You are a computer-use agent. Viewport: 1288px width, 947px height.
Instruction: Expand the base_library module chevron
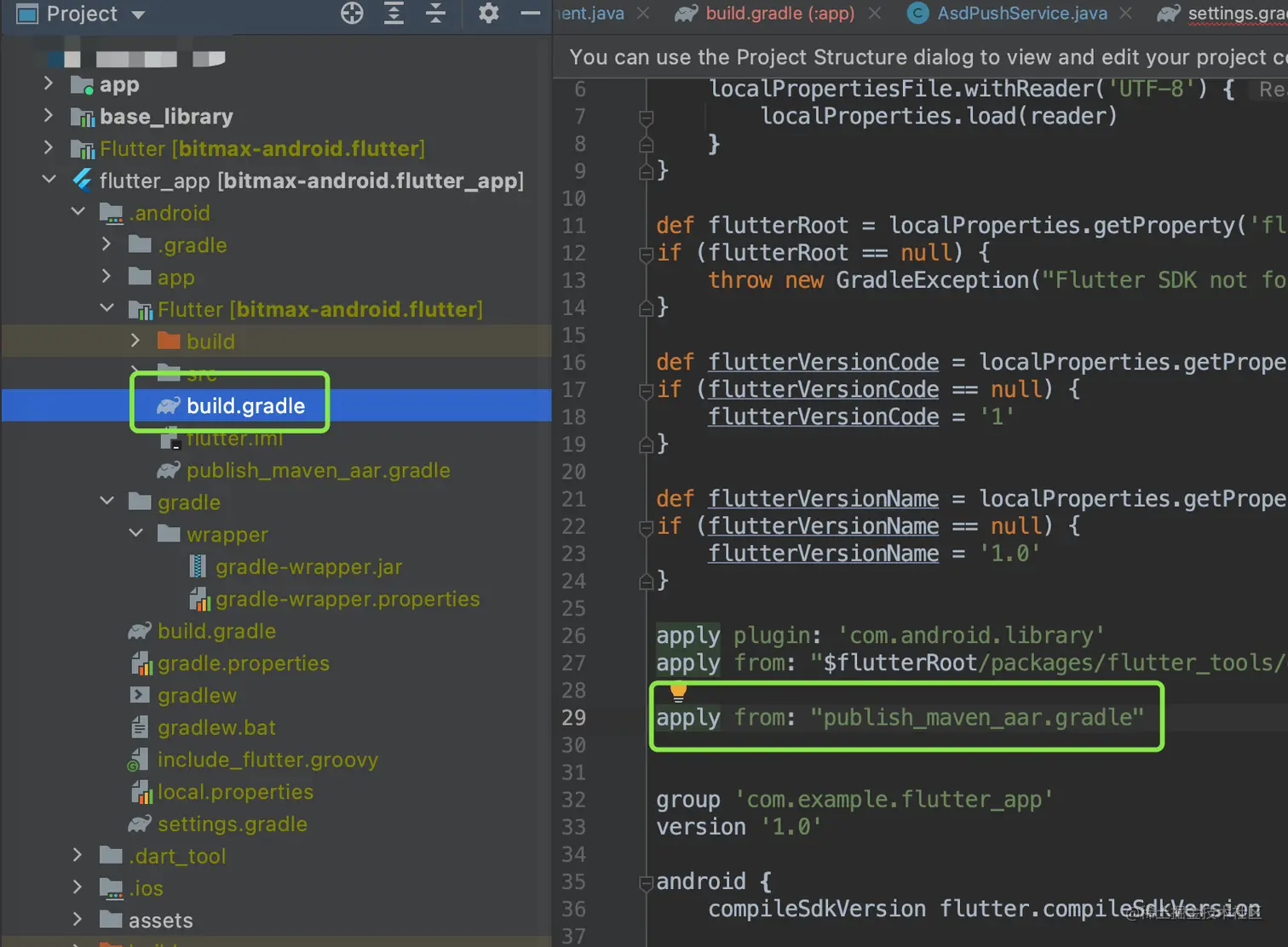click(49, 116)
